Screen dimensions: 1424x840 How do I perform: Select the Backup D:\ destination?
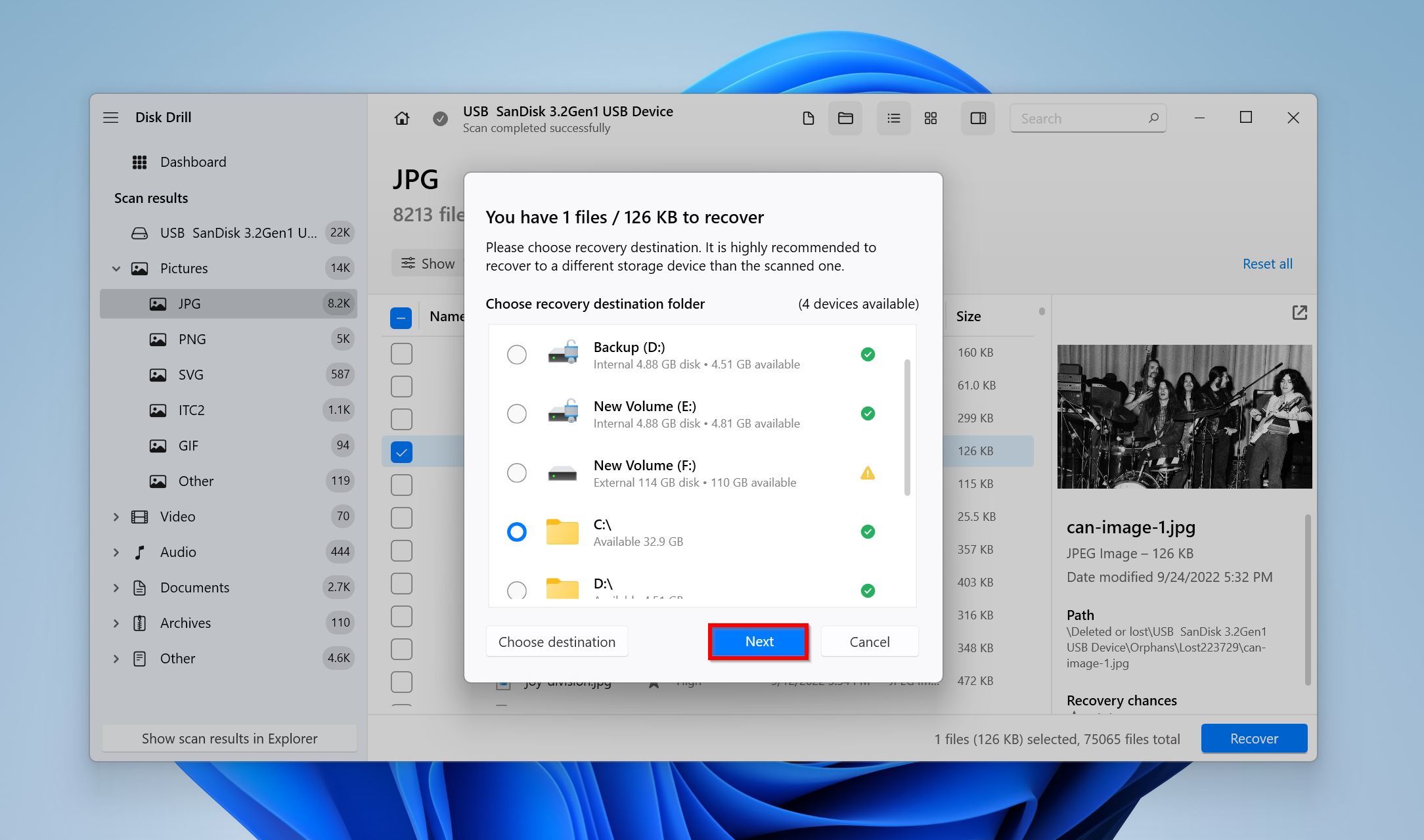coord(517,354)
